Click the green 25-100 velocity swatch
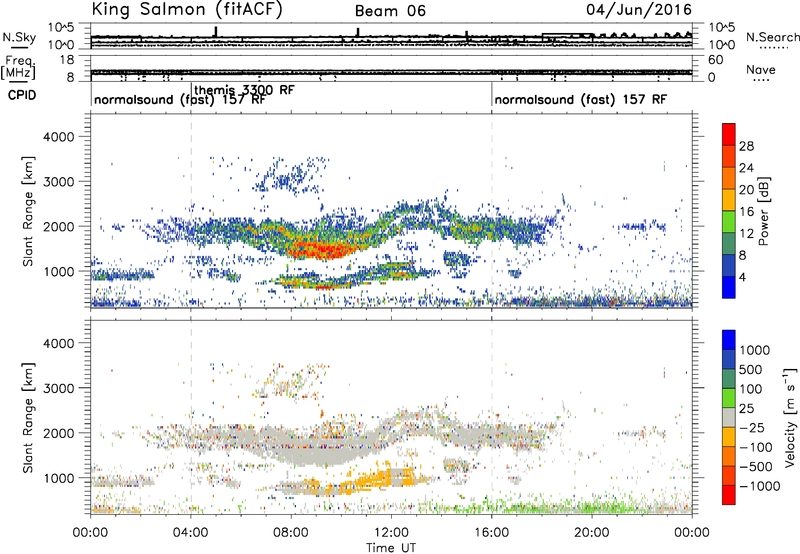This screenshot has height=554, width=800. pos(729,398)
